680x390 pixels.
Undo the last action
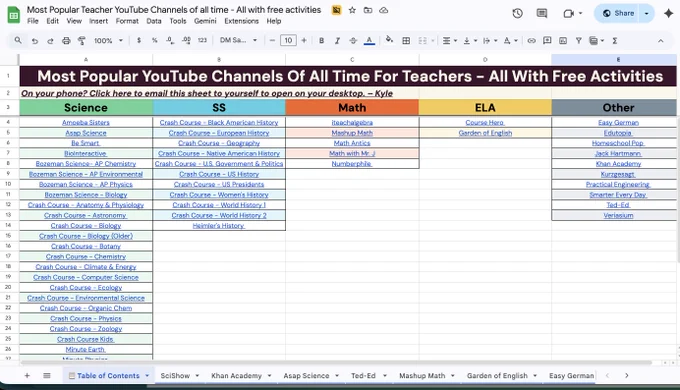tap(35, 41)
